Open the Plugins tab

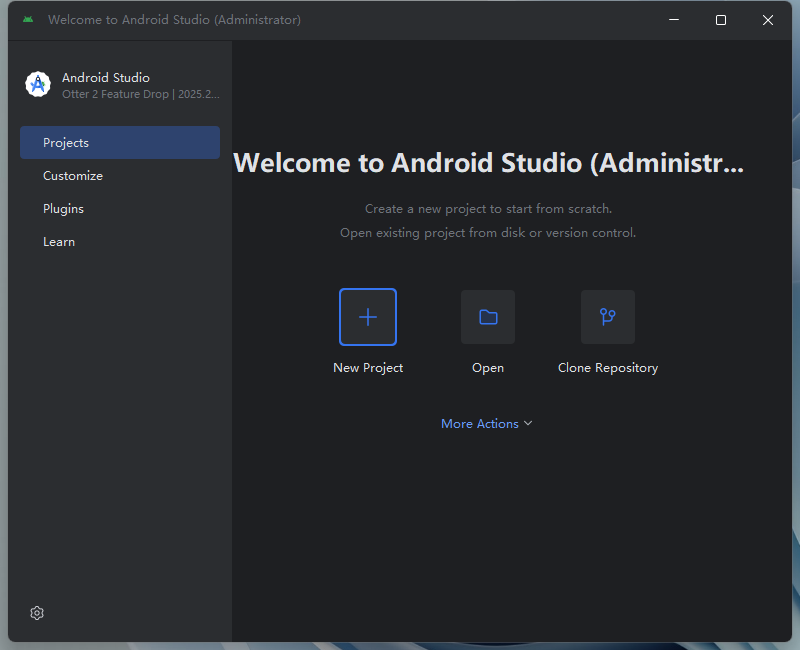(120, 209)
